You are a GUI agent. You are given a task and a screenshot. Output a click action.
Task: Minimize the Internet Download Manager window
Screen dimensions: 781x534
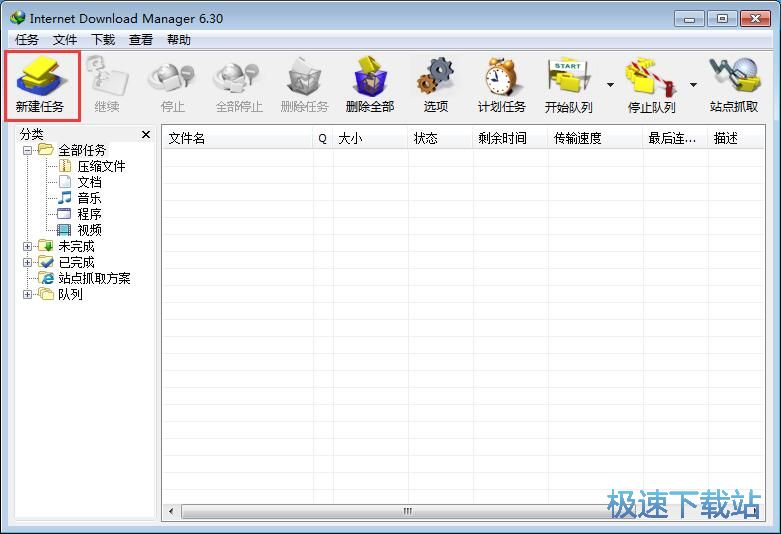click(689, 19)
